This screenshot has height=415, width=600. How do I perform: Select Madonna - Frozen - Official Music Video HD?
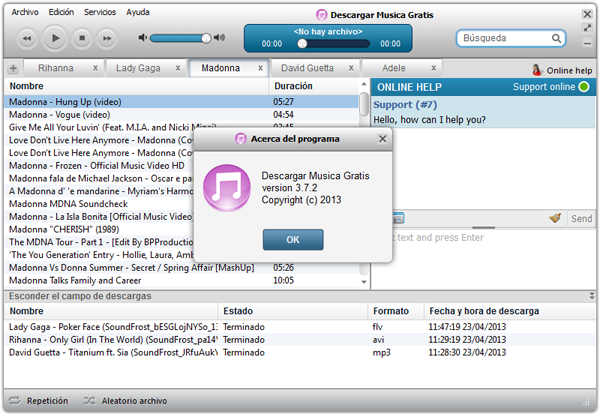pyautogui.click(x=97, y=166)
